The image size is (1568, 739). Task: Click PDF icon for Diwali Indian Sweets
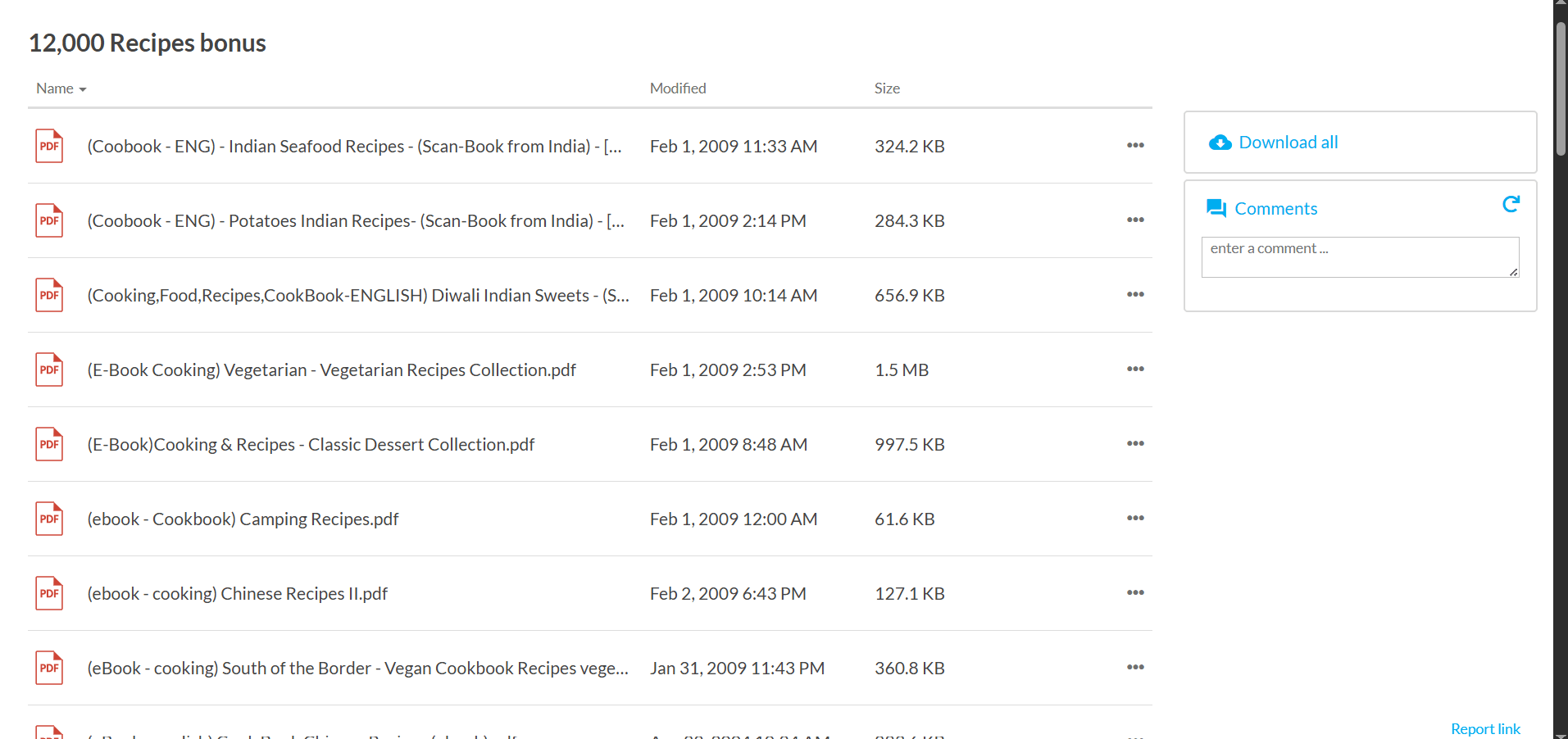click(x=49, y=295)
